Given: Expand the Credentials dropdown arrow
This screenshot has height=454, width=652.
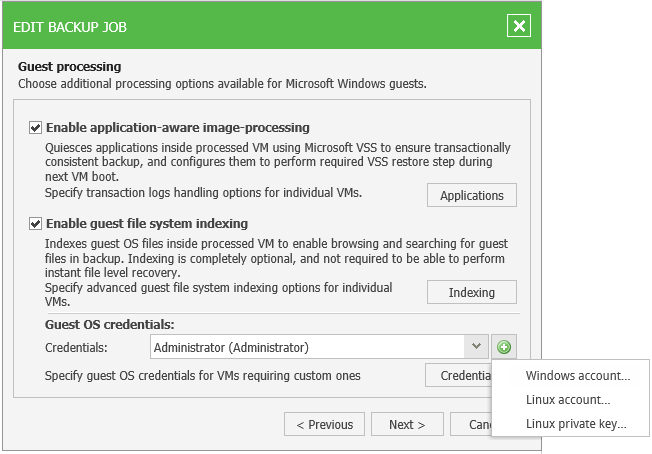Looking at the screenshot, I should (x=474, y=347).
